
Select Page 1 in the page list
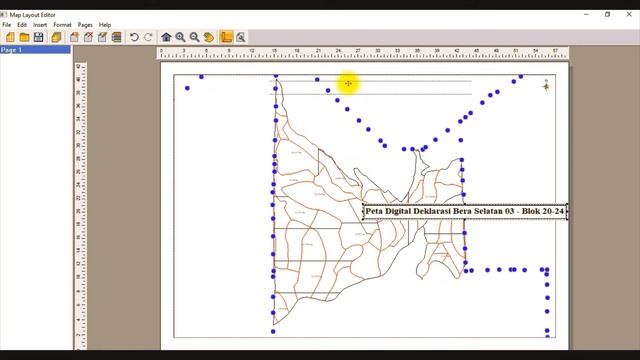36,50
